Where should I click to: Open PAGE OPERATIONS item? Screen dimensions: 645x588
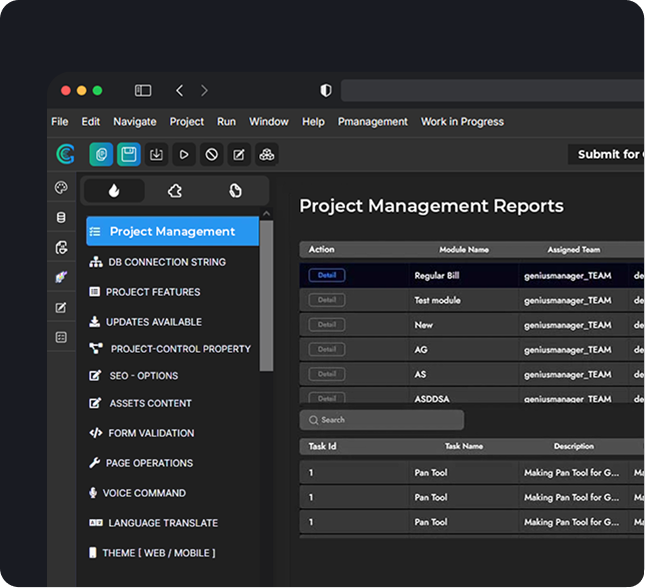(141, 463)
